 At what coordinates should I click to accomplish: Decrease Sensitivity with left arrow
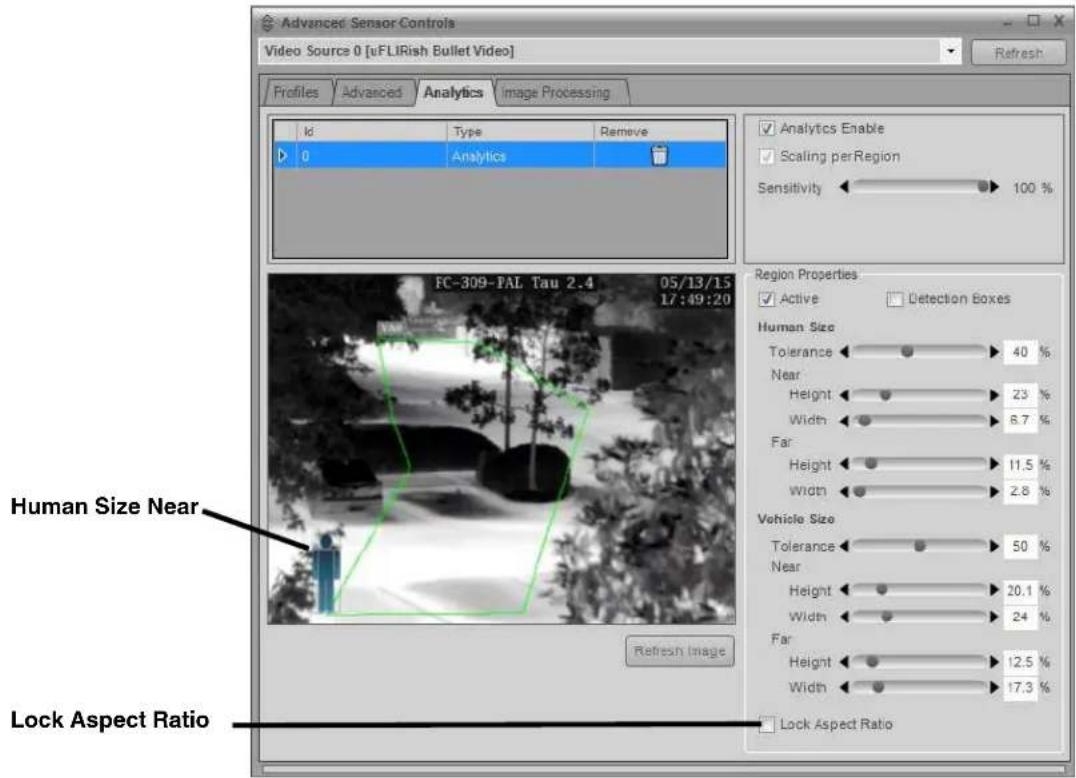pyautogui.click(x=844, y=187)
